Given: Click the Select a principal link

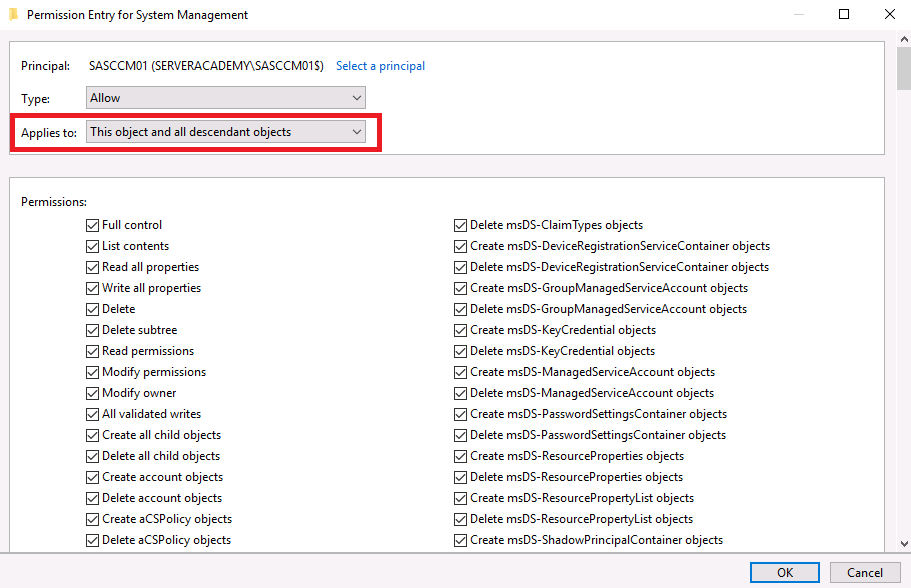Looking at the screenshot, I should point(381,66).
